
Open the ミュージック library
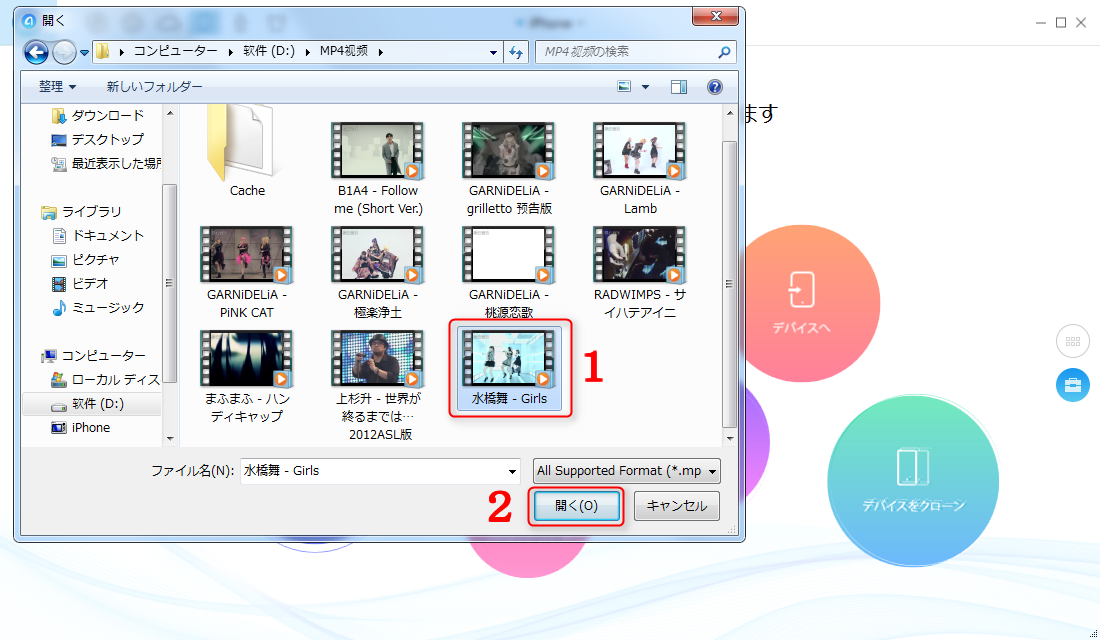click(x=98, y=307)
